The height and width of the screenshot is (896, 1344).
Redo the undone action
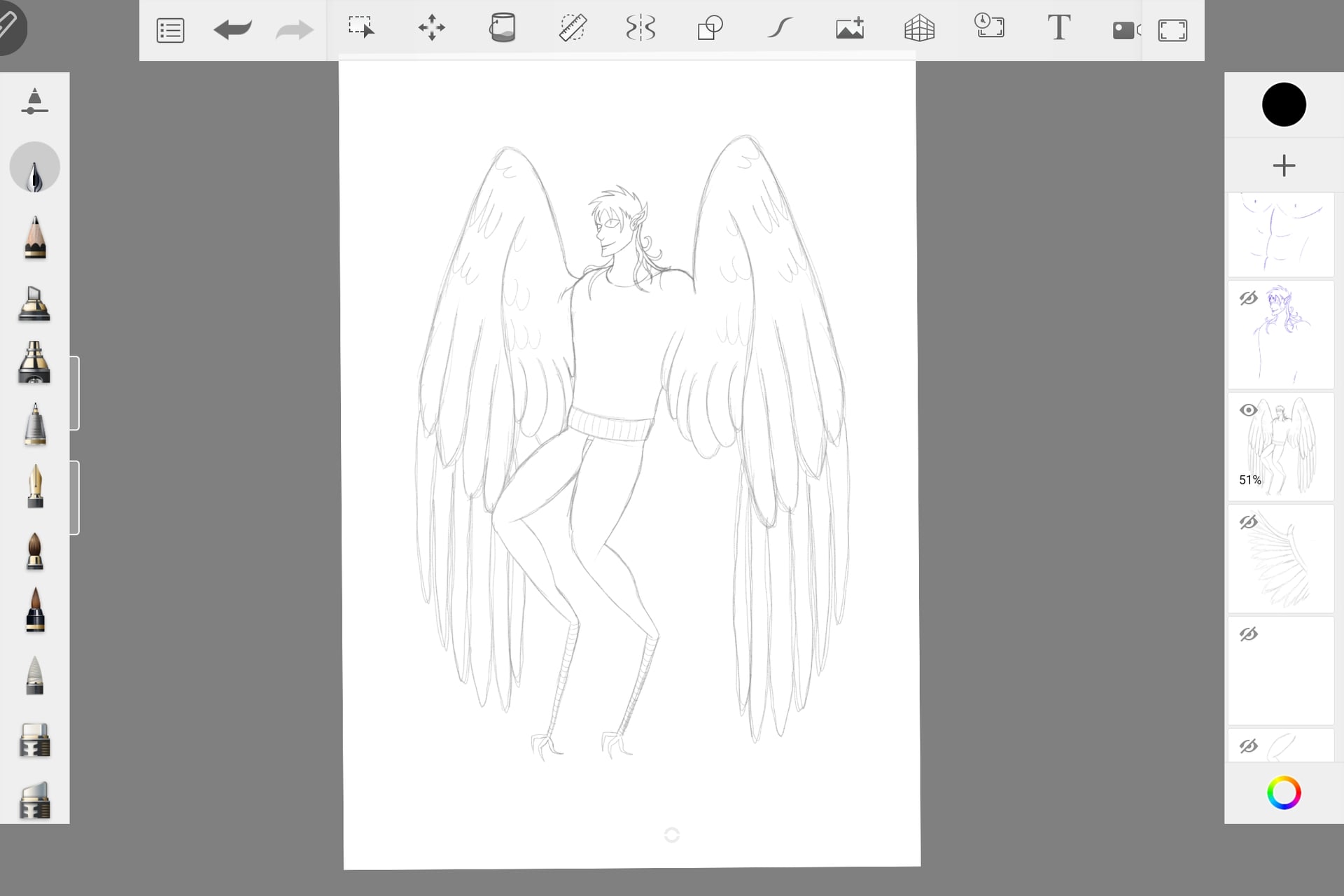[x=294, y=30]
